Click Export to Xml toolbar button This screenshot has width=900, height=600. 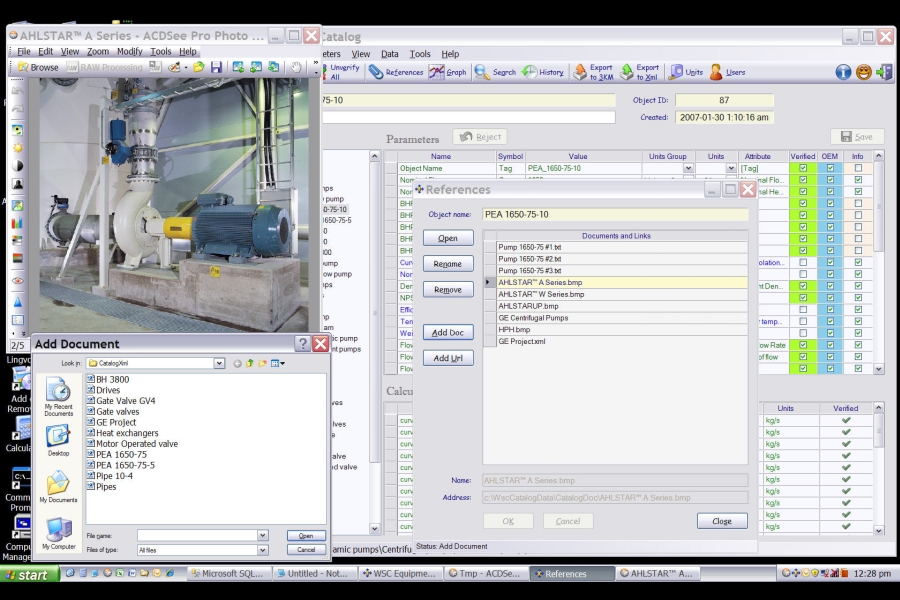(639, 72)
